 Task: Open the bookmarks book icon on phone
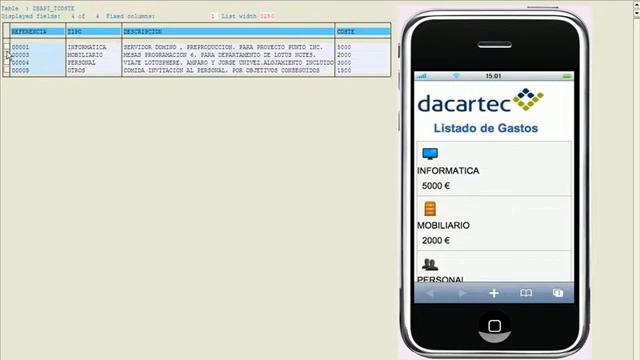[x=526, y=293]
